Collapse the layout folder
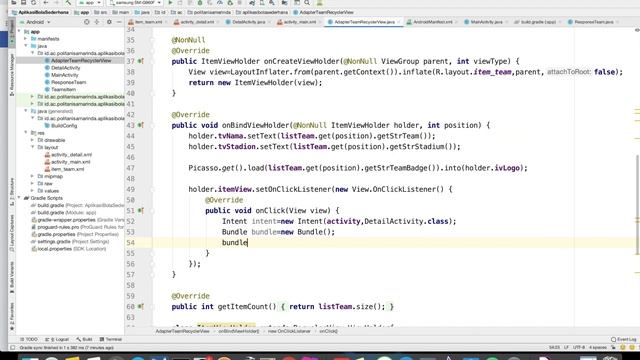This screenshot has width=640, height=360. [x=33, y=147]
